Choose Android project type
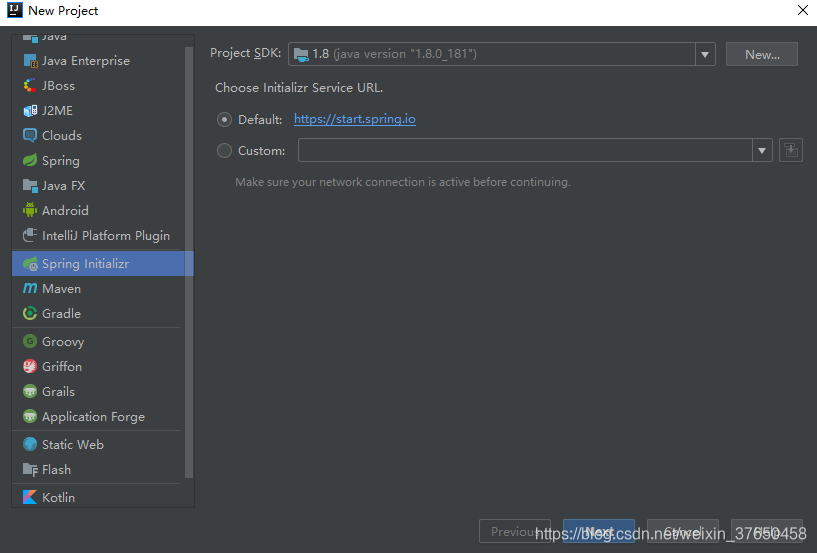 pyautogui.click(x=98, y=211)
